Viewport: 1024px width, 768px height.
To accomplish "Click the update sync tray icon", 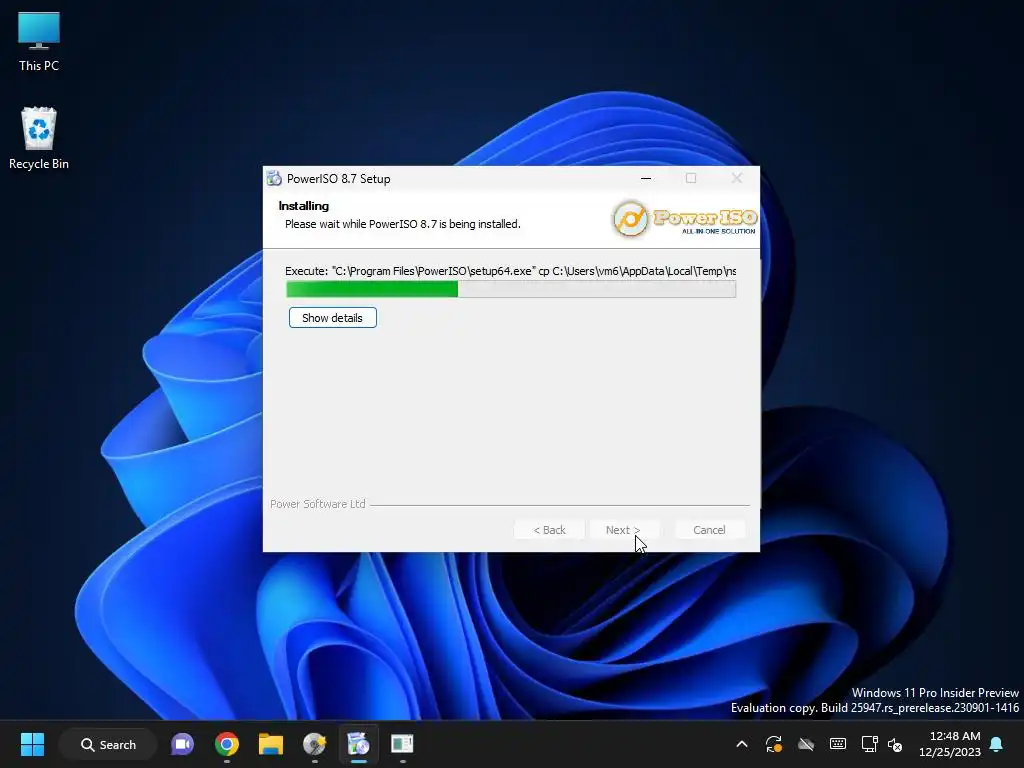I will 774,744.
